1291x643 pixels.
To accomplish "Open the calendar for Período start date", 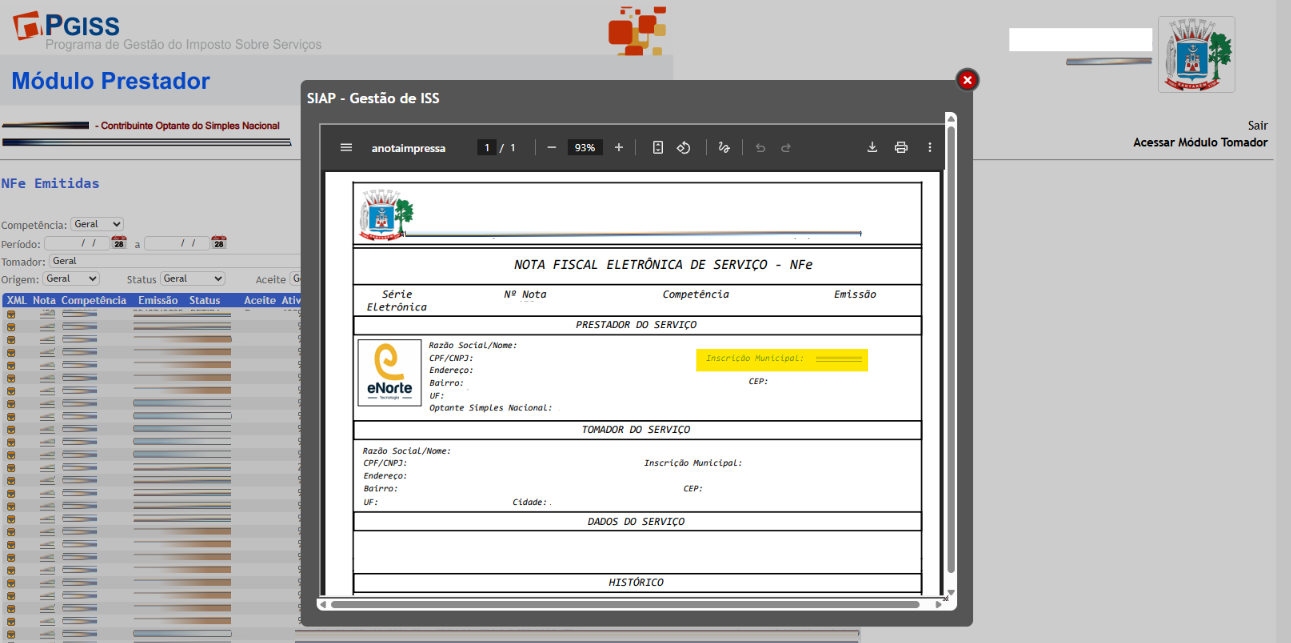I will click(x=119, y=243).
